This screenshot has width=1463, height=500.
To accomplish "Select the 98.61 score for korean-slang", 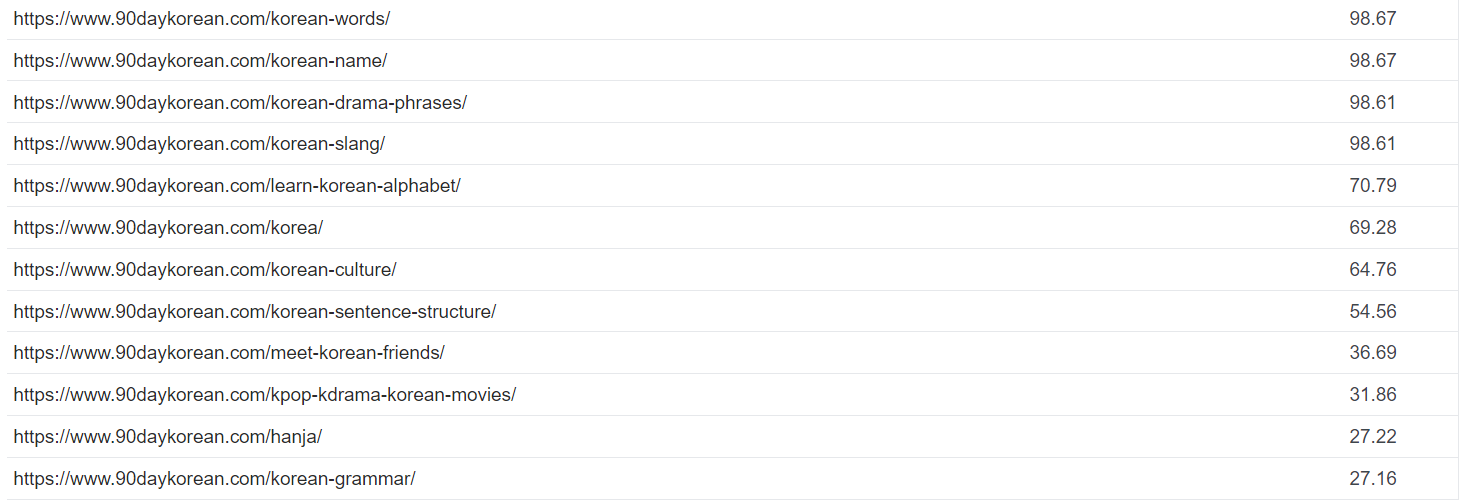I will click(x=1373, y=144).
